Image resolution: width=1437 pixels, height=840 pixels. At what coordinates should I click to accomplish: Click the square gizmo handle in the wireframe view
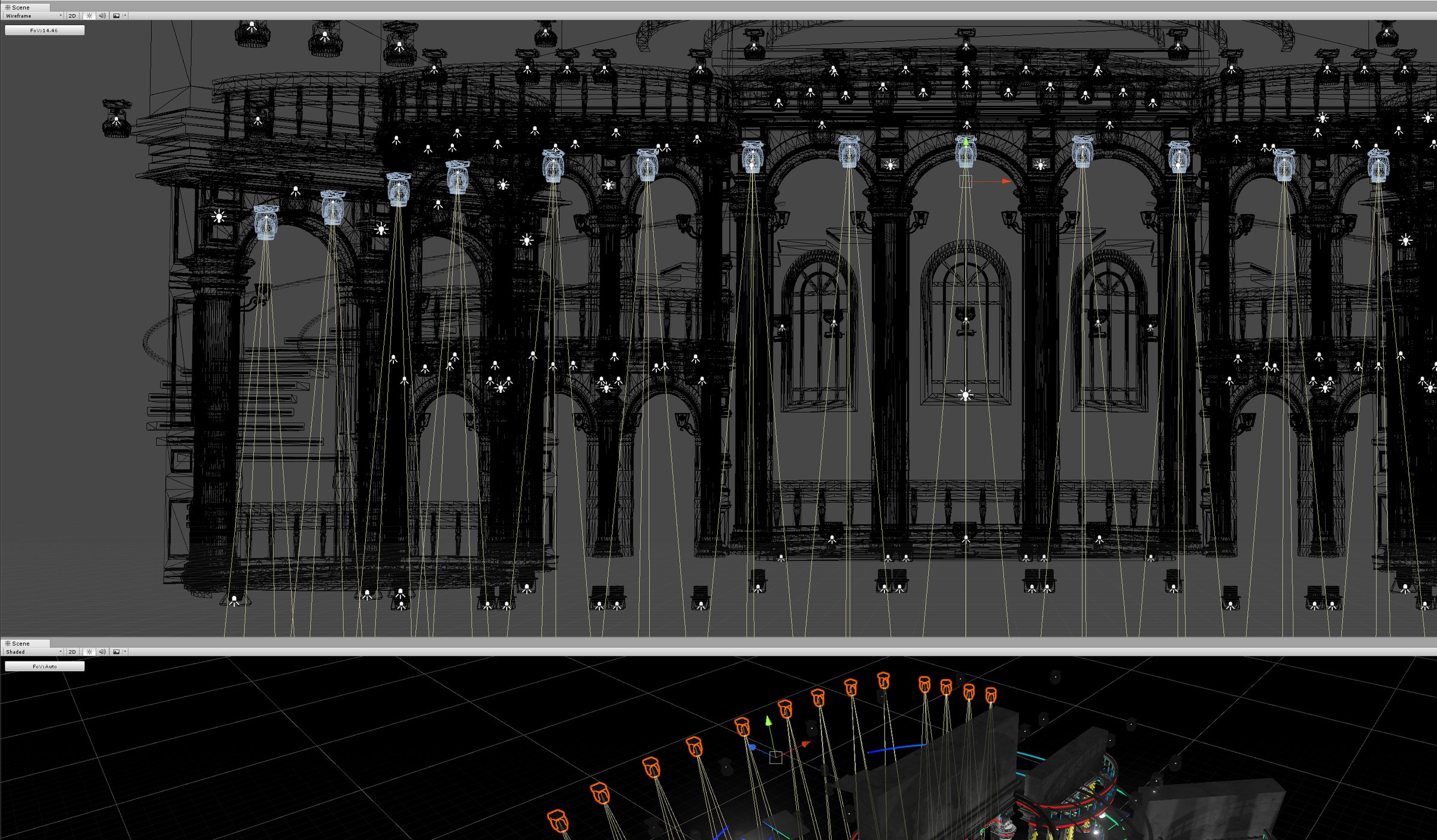(965, 181)
